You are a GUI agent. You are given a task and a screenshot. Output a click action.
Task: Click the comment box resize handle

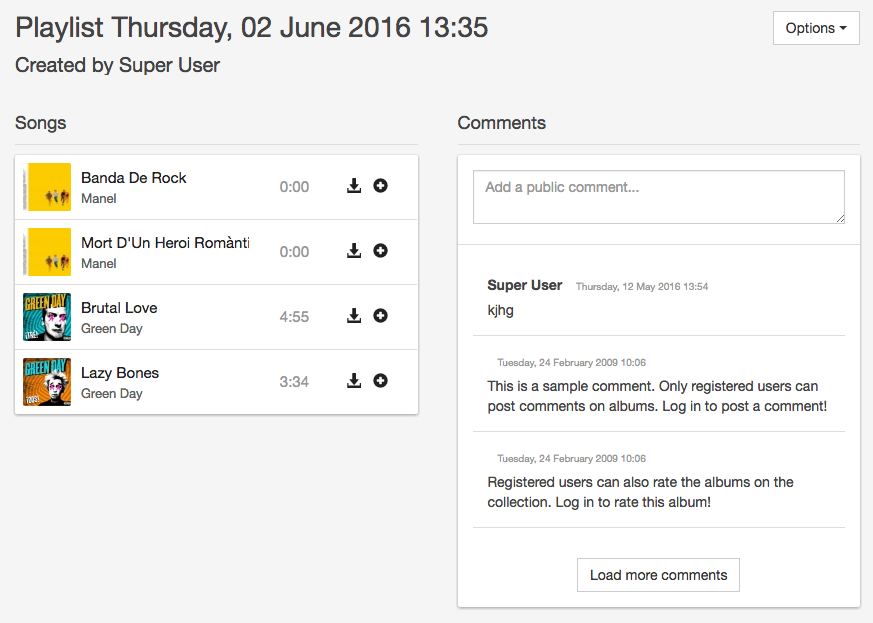(x=840, y=219)
